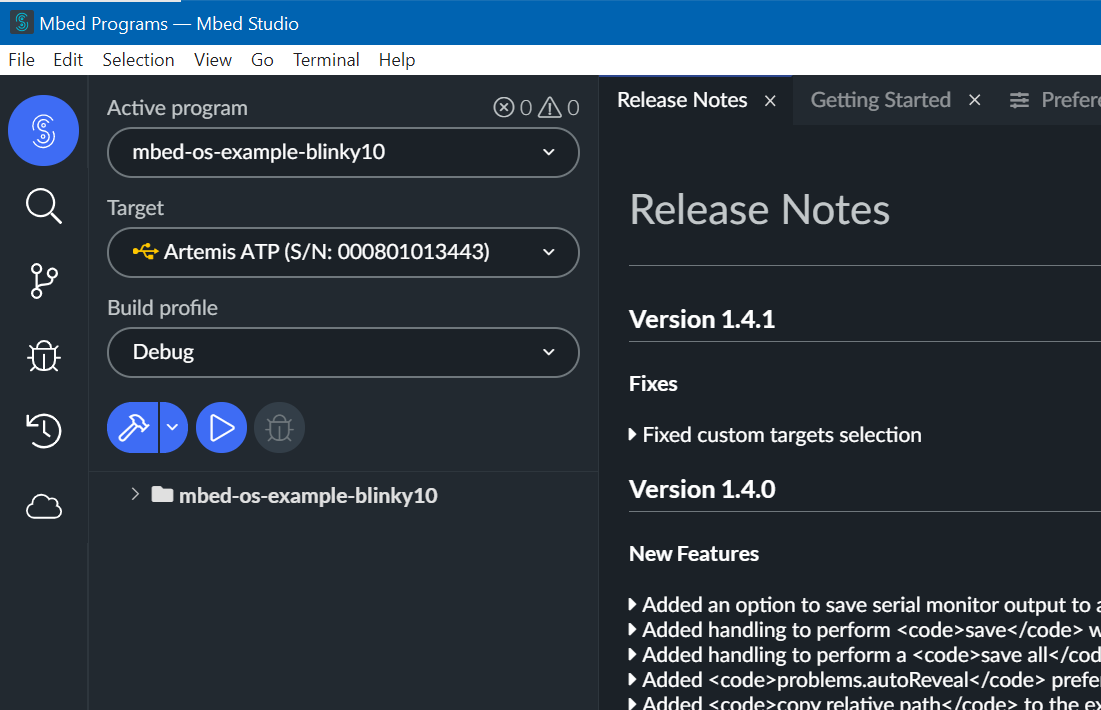Close the Release Notes tab
1101x710 pixels.
coord(770,101)
